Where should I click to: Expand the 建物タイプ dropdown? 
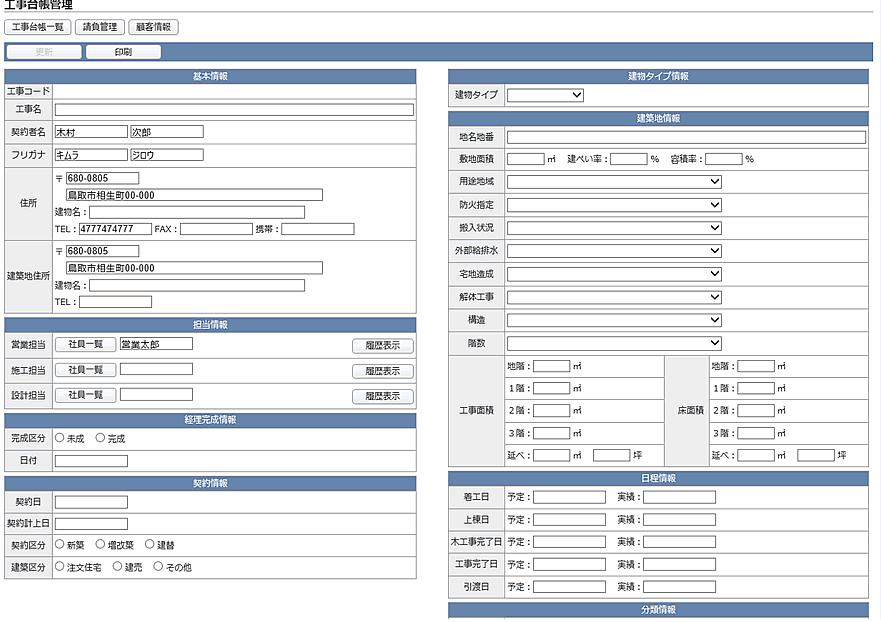point(545,95)
